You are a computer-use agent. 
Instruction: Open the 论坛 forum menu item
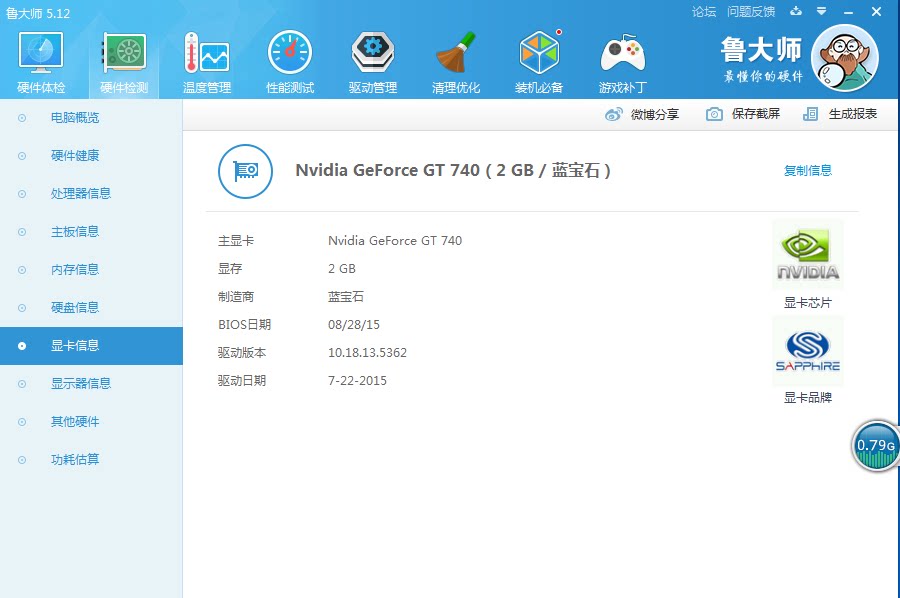point(703,11)
